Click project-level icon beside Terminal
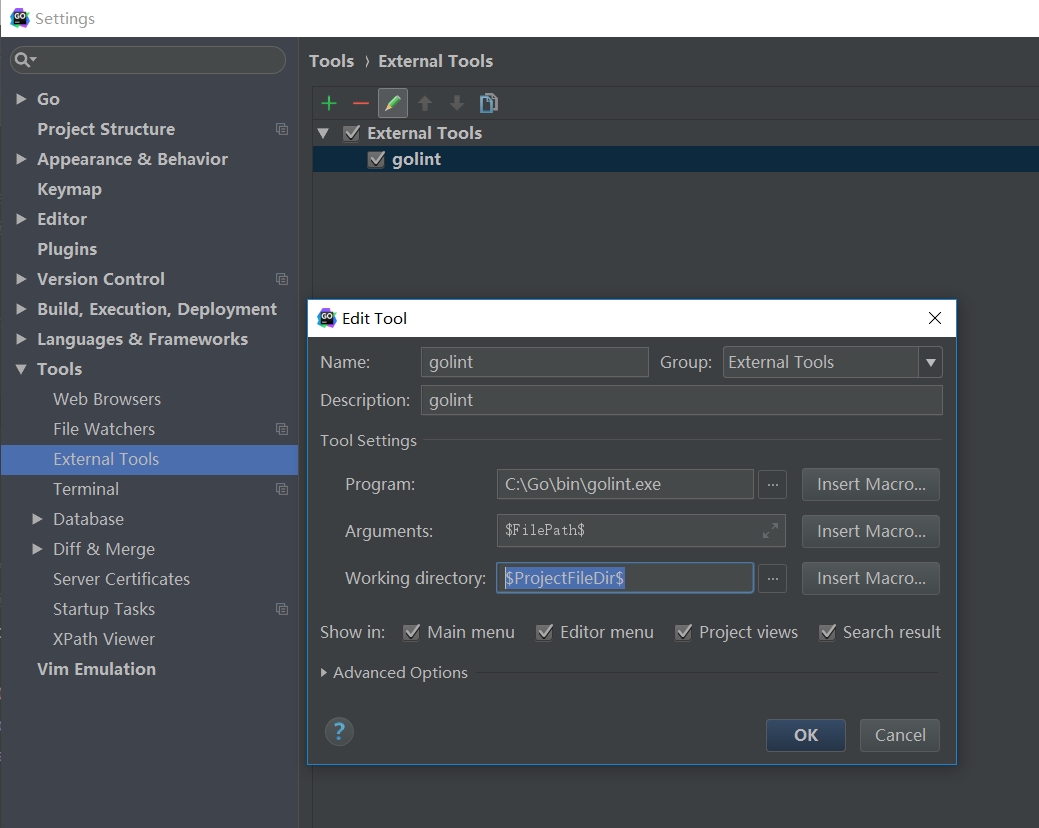 [282, 489]
